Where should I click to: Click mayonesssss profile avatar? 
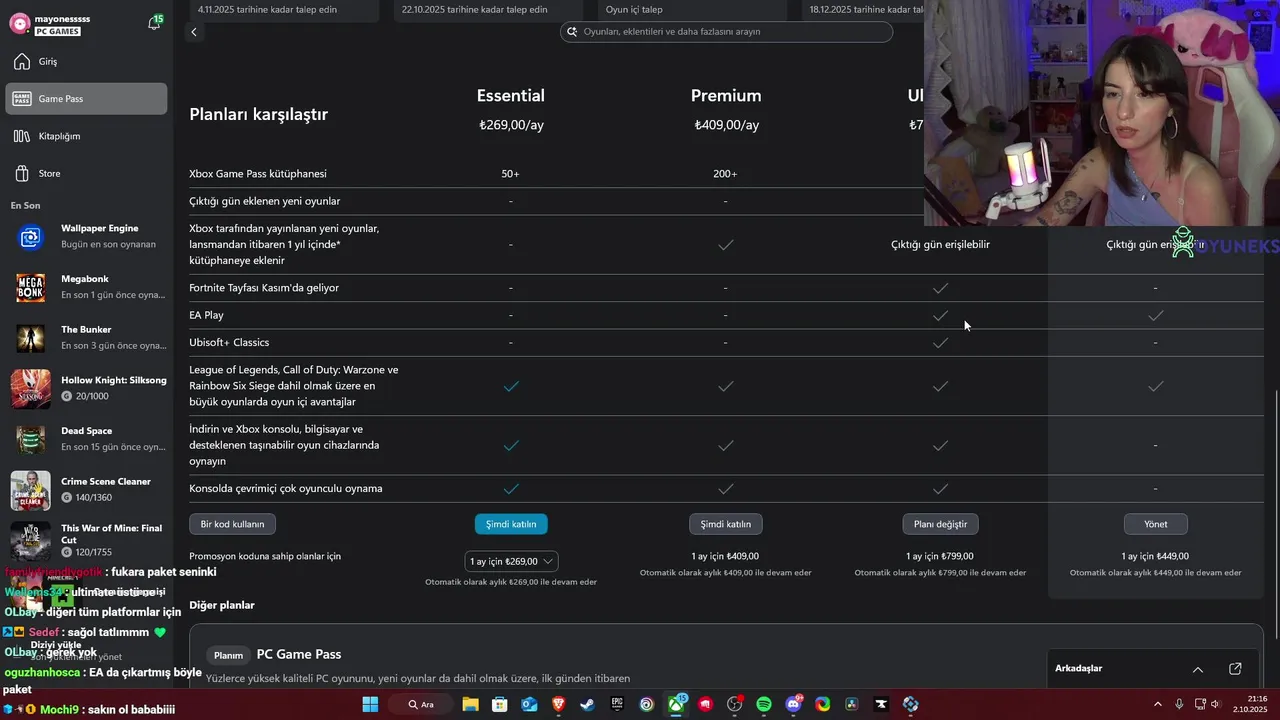[x=19, y=23]
